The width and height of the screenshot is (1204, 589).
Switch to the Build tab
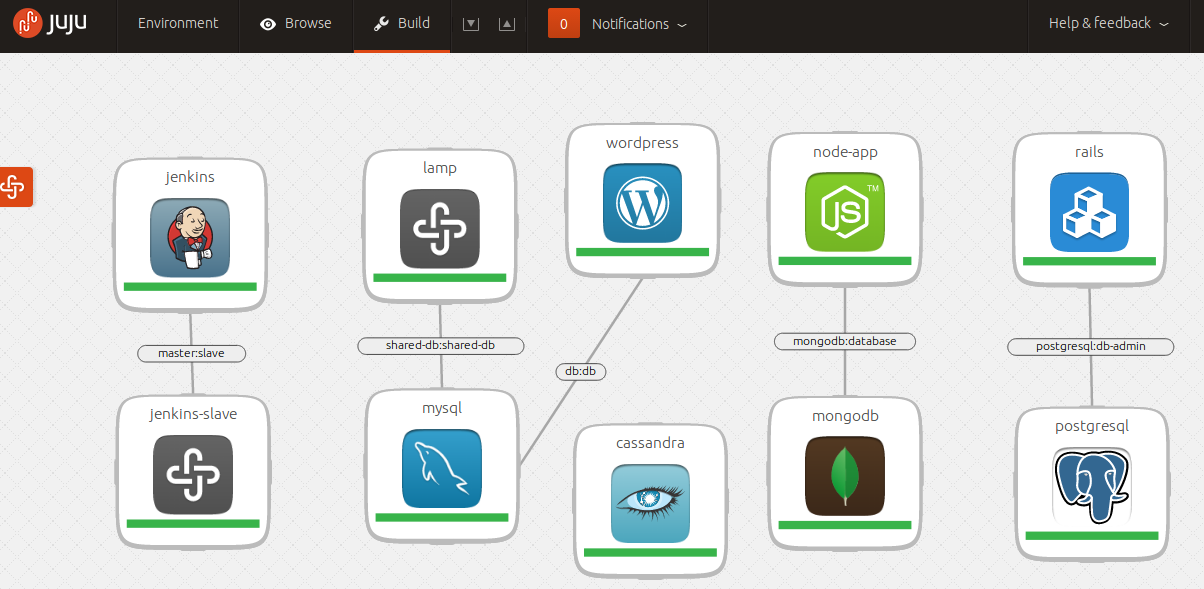click(x=402, y=23)
